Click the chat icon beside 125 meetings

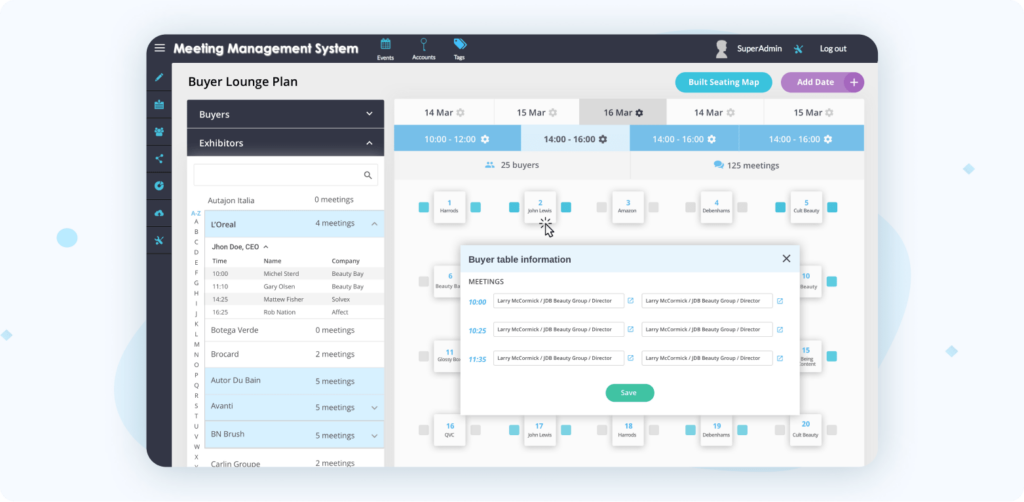pyautogui.click(x=718, y=165)
